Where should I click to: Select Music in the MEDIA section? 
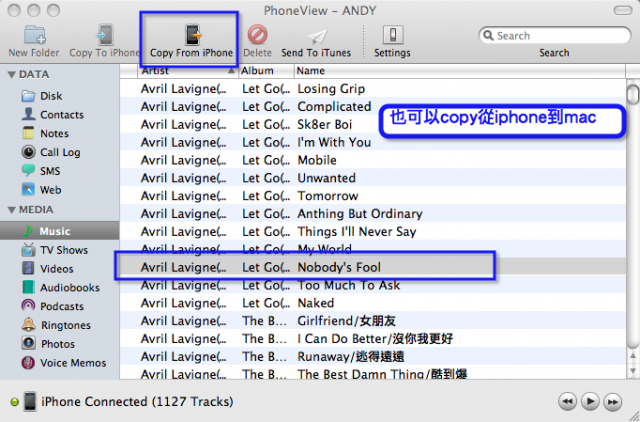[60, 231]
